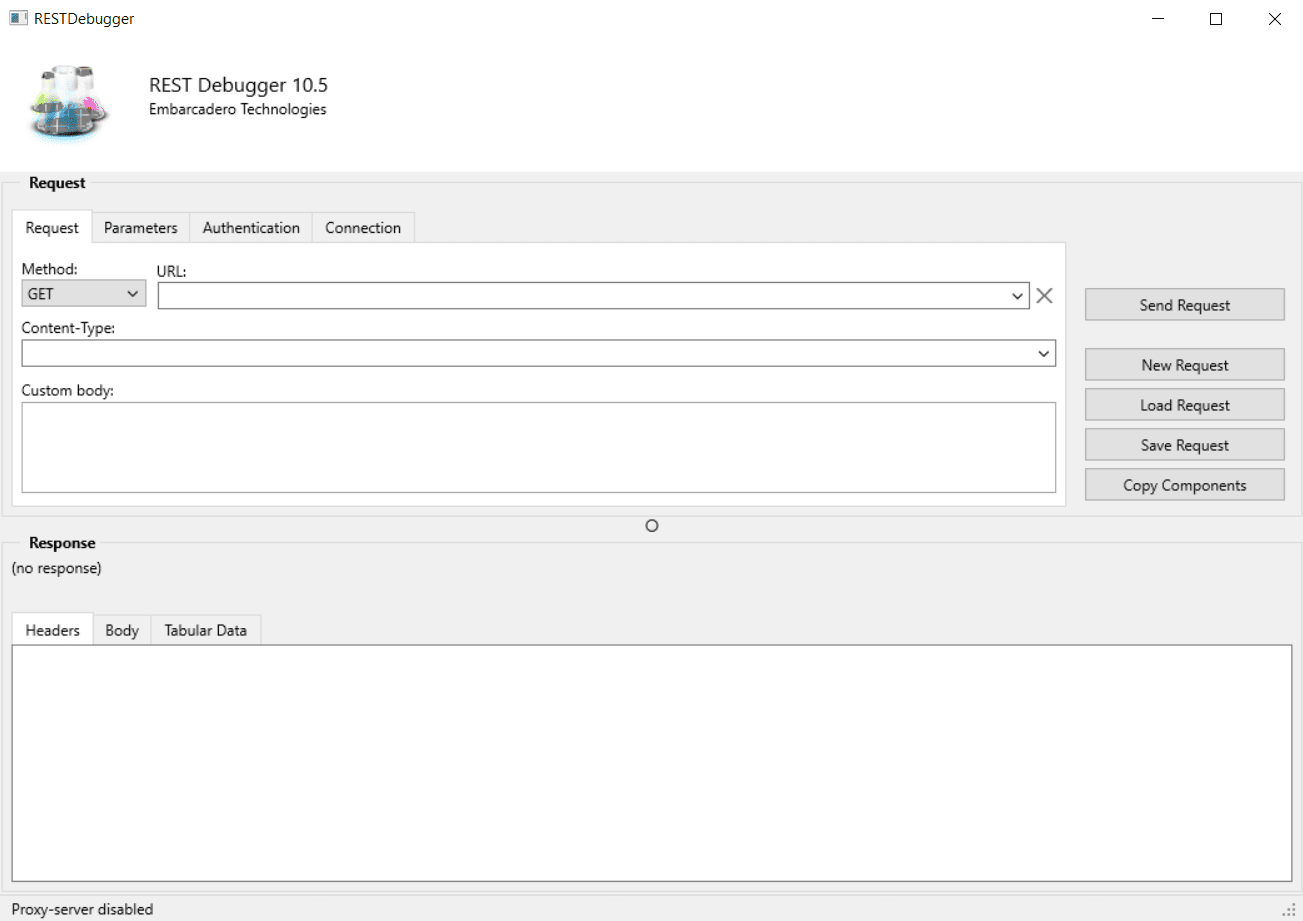Click Save Request button
Viewport: 1303px width, 921px height.
1185,445
